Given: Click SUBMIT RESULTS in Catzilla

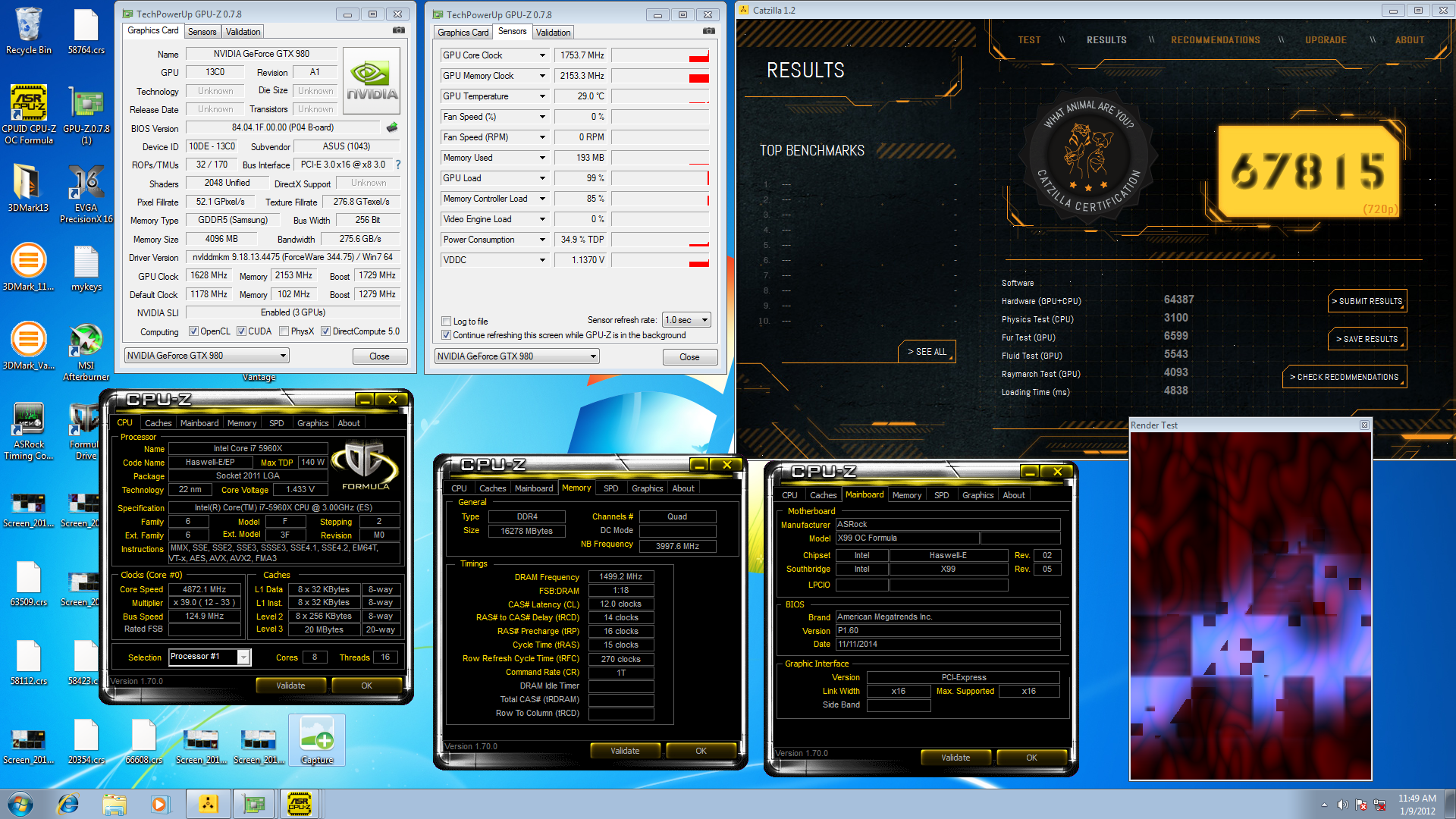Looking at the screenshot, I should (x=1368, y=301).
